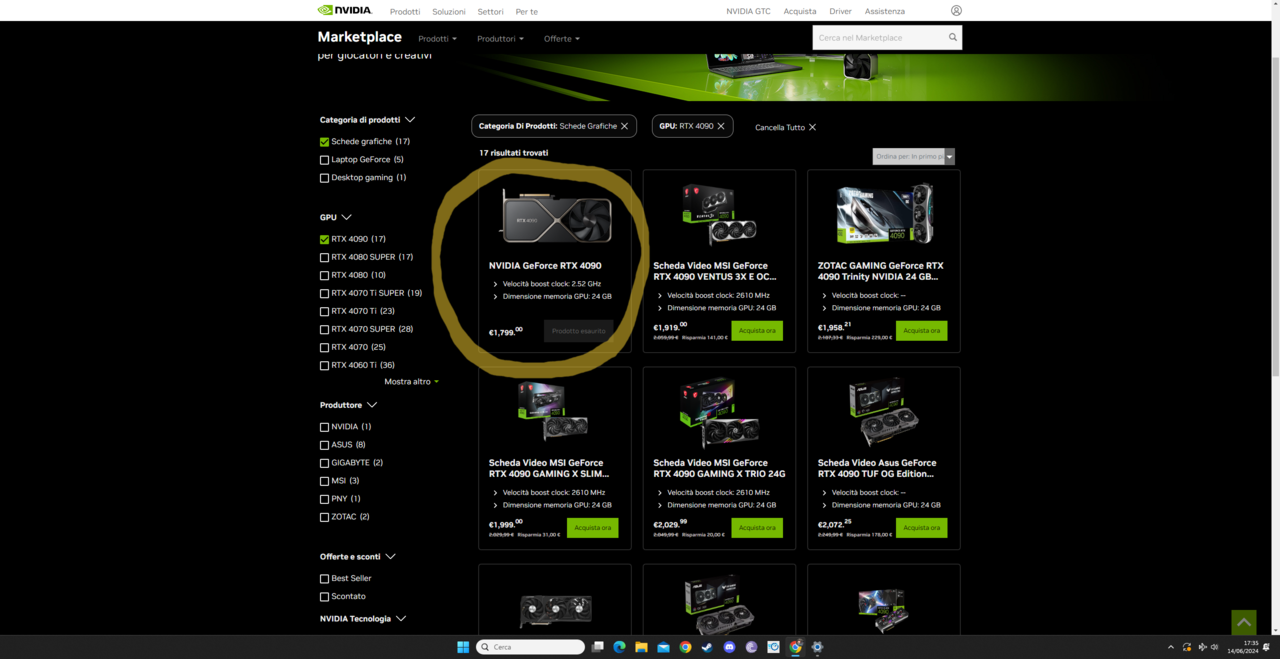Check the GIGABYTE manufacturer filter

324,463
